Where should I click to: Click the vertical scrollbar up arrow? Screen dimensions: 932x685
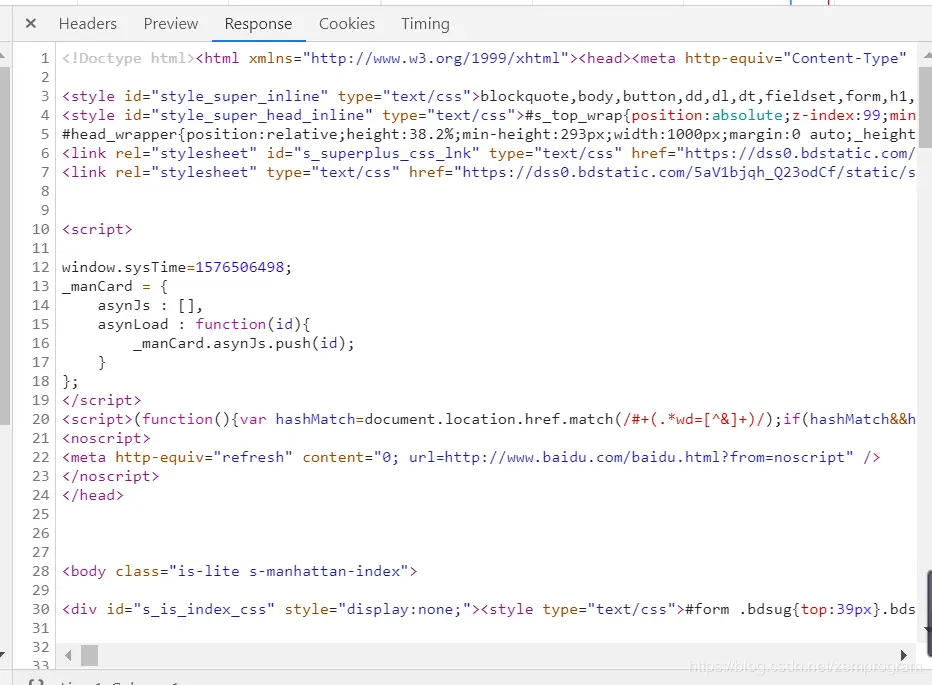coord(926,55)
